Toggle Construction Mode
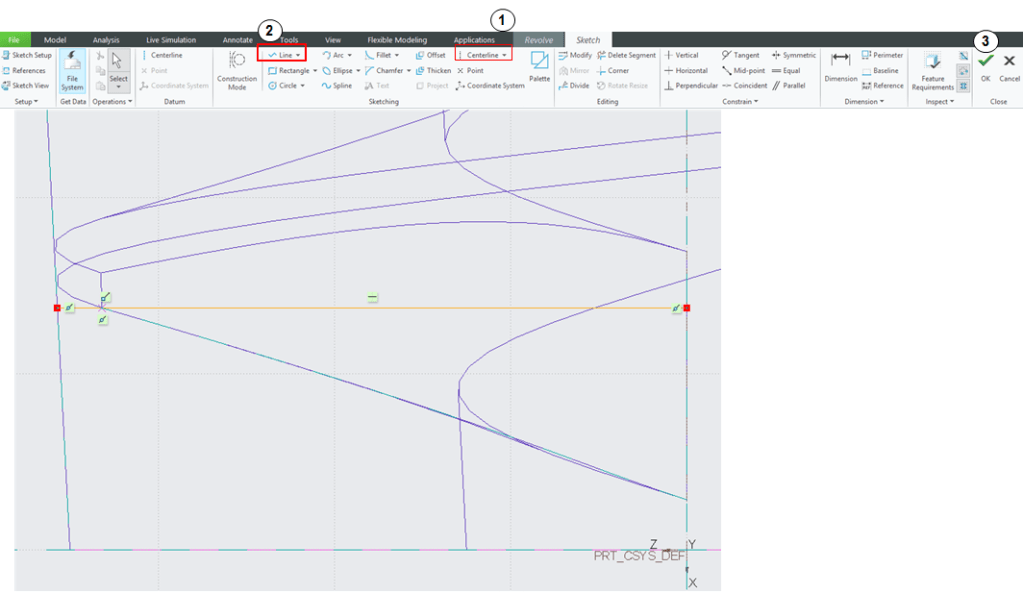The width and height of the screenshot is (1023, 593). point(237,70)
